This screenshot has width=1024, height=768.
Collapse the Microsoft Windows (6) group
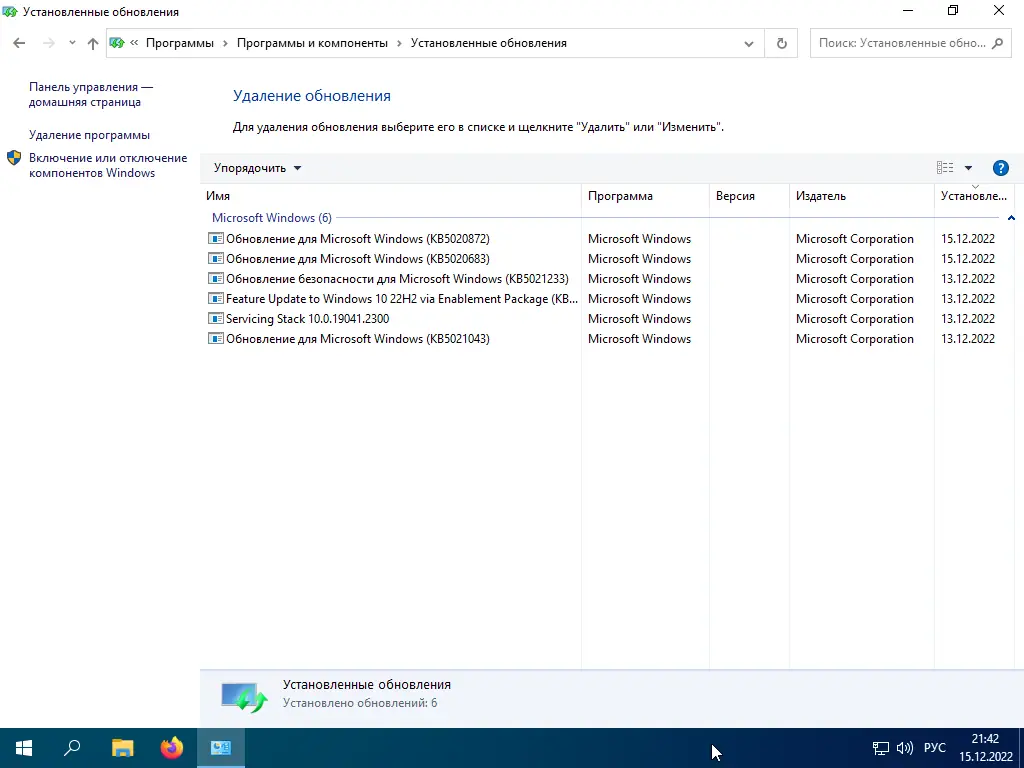pos(1011,218)
